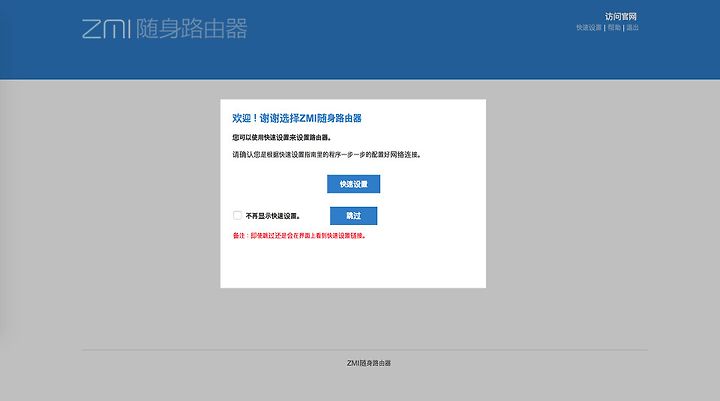The image size is (720, 401).
Task: Click the line 您可以使用快速设置来设置路由器
Action: (x=282, y=137)
